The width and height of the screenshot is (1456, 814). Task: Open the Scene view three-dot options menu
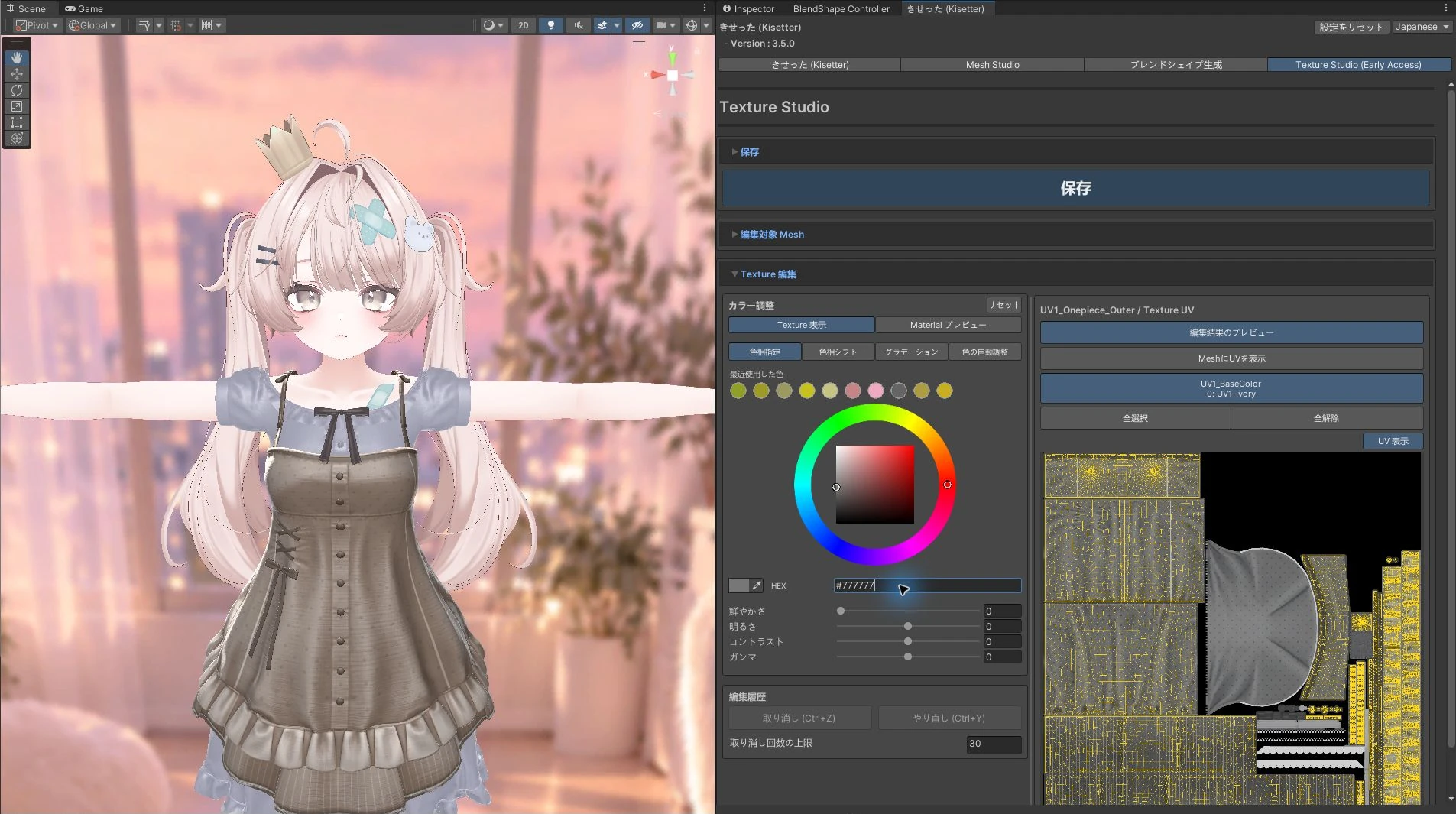(705, 8)
